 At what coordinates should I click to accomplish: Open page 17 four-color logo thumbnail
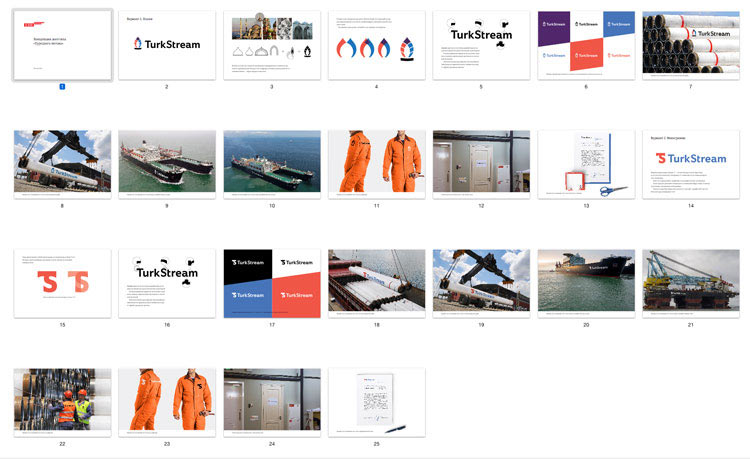click(x=272, y=283)
